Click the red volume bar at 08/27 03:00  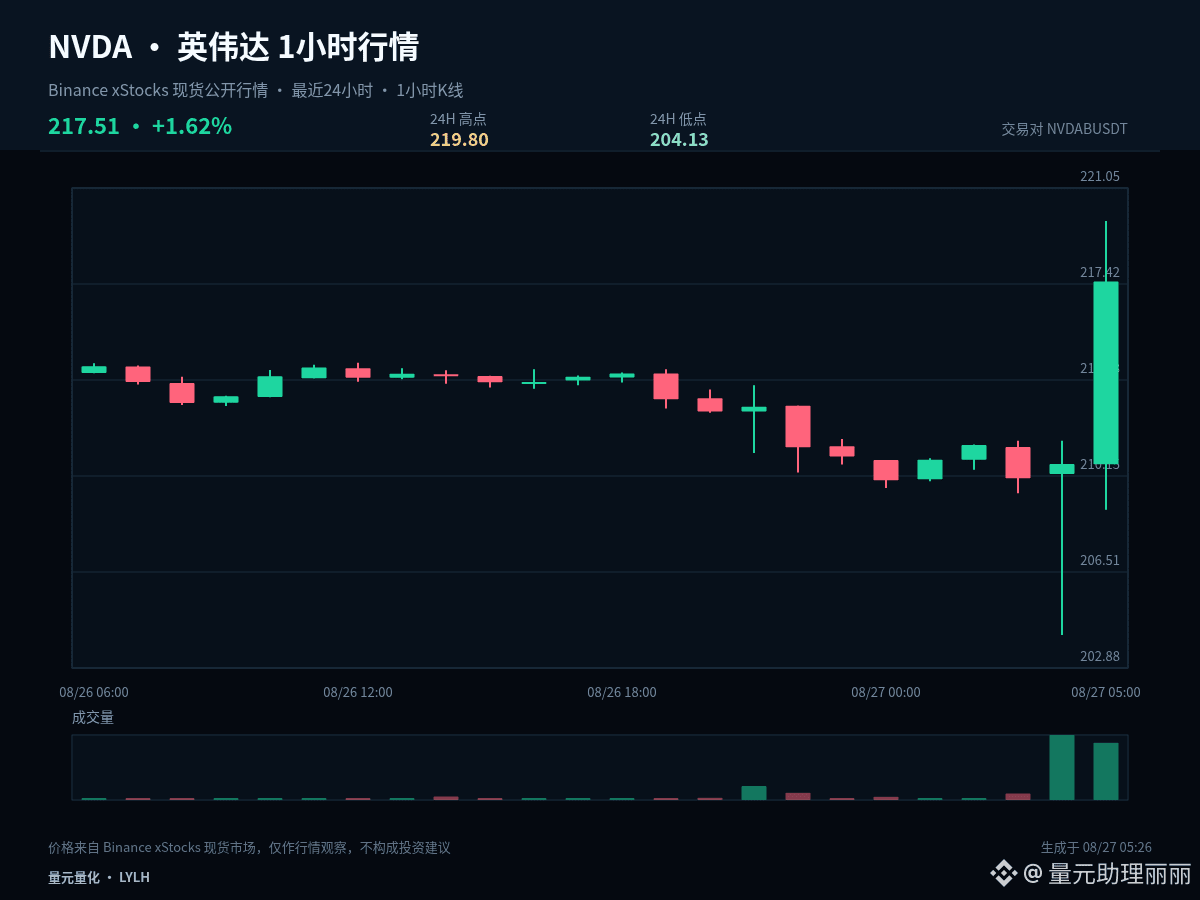[1018, 797]
